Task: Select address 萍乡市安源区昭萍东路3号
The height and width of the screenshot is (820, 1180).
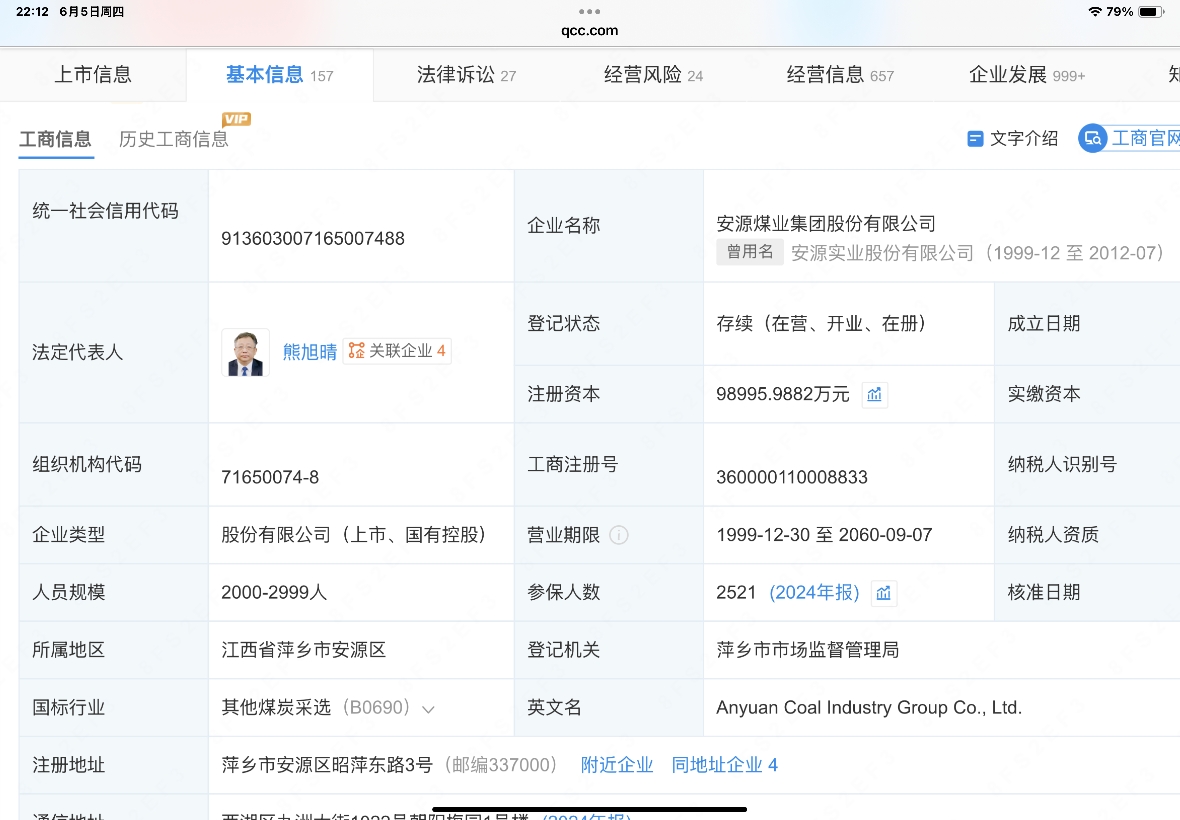Action: pyautogui.click(x=327, y=765)
